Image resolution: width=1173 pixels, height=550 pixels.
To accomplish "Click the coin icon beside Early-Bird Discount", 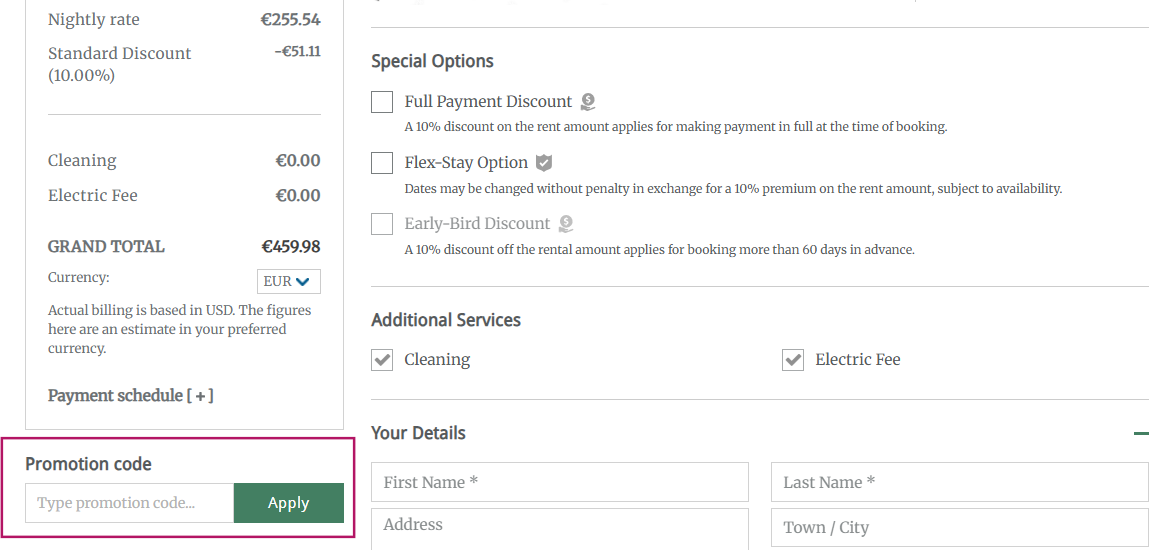I will (566, 223).
